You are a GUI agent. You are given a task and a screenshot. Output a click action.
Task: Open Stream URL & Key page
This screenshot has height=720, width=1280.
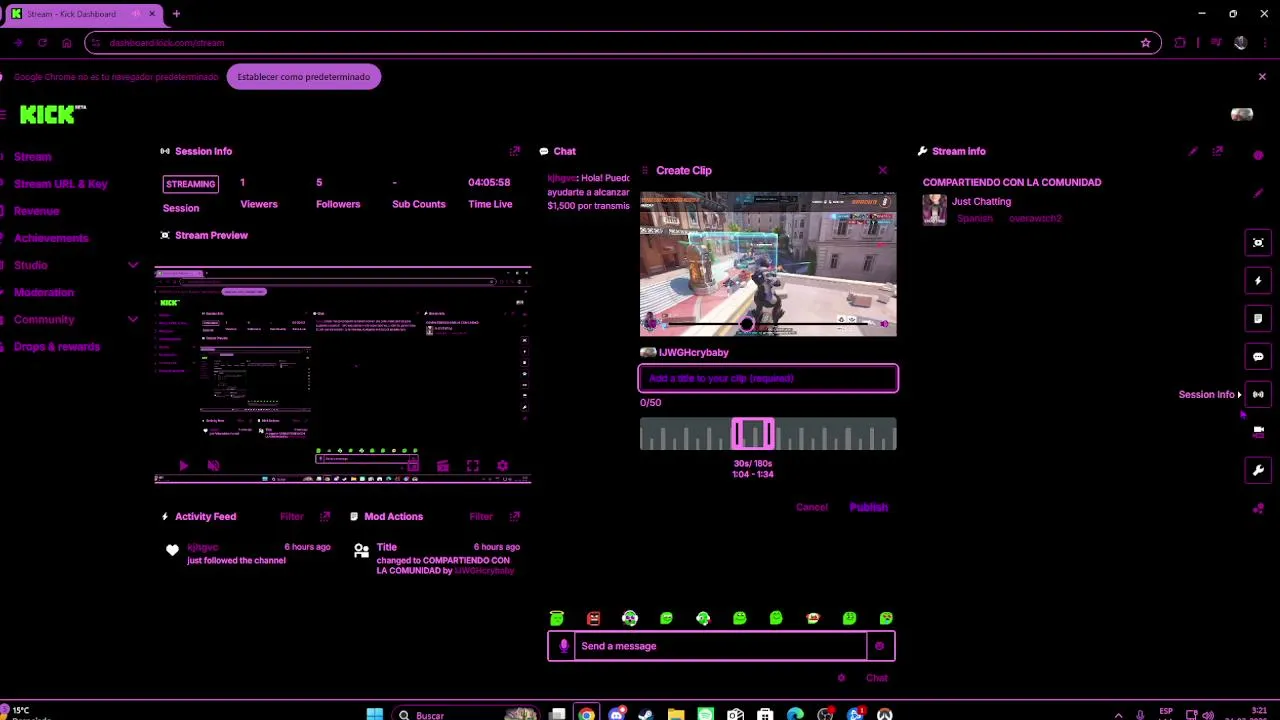[x=61, y=184]
